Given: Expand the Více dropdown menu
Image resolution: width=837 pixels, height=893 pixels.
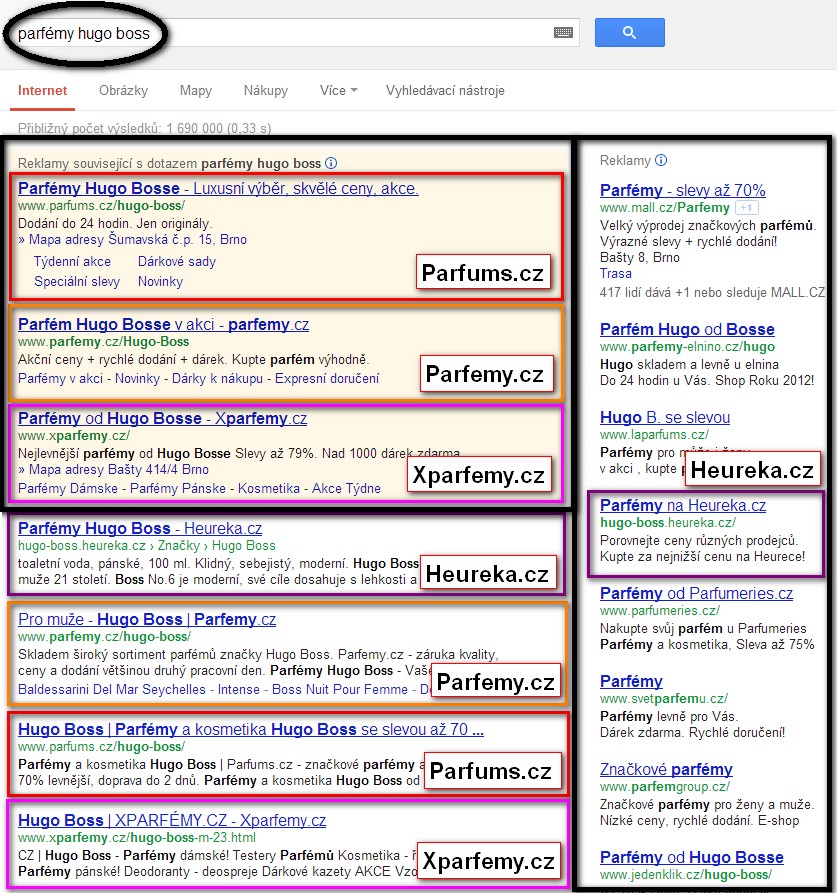Looking at the screenshot, I should point(338,91).
